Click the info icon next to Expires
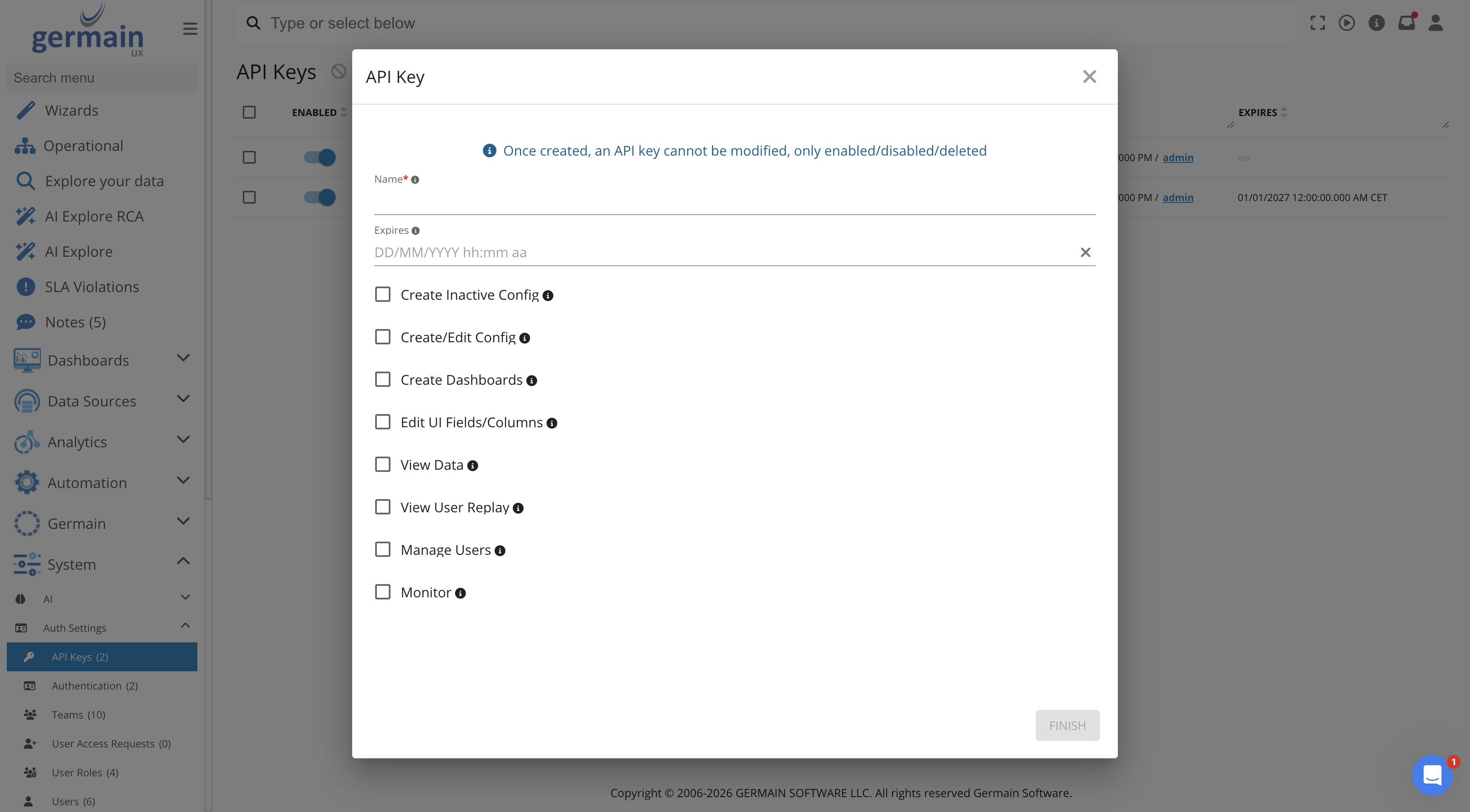The image size is (1470, 812). pyautogui.click(x=416, y=231)
